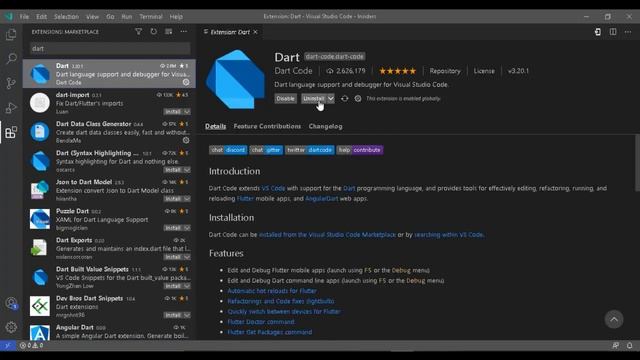
Task: Open the help contribute badge
Action: pyautogui.click(x=360, y=150)
